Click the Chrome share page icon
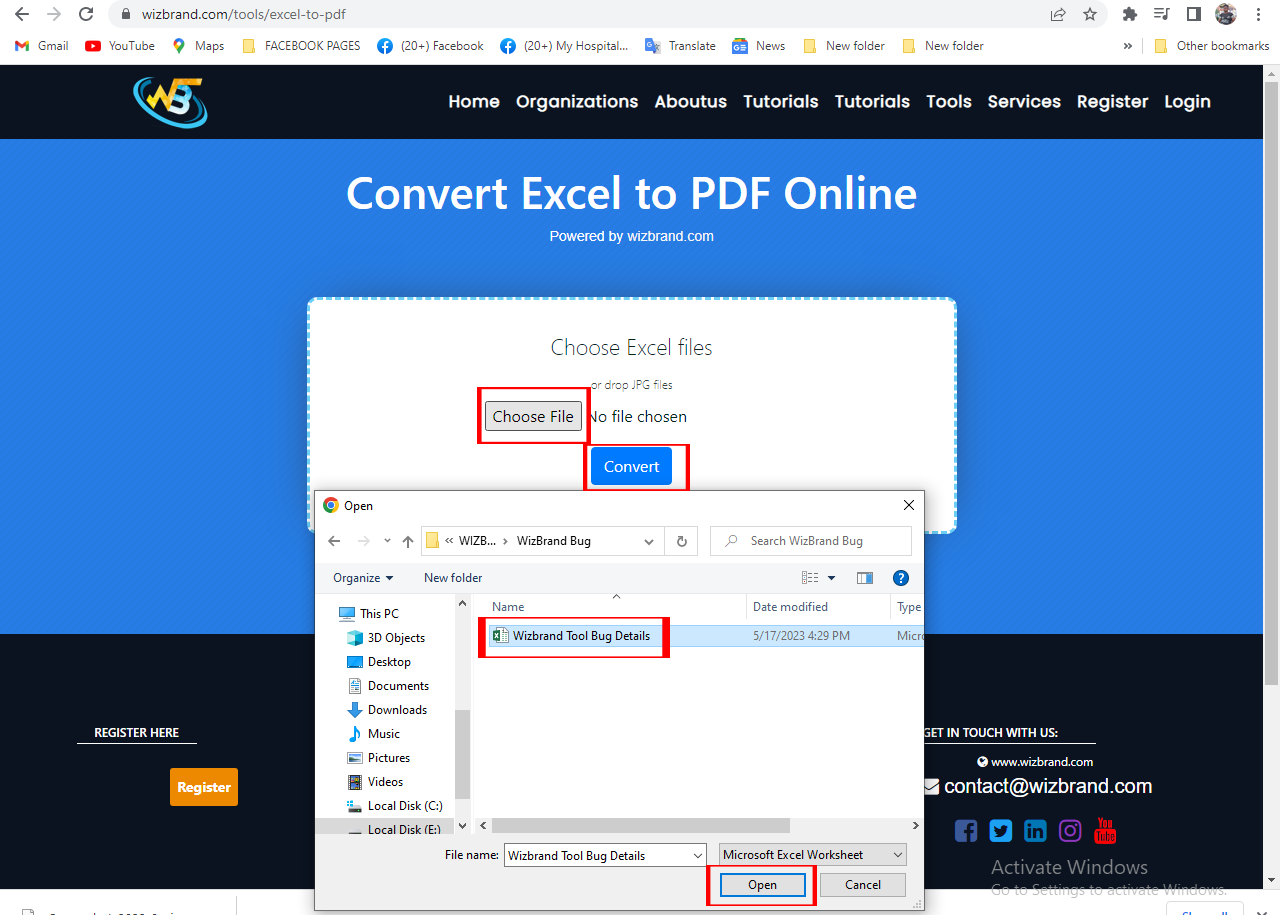Image resolution: width=1280 pixels, height=915 pixels. coord(1058,14)
